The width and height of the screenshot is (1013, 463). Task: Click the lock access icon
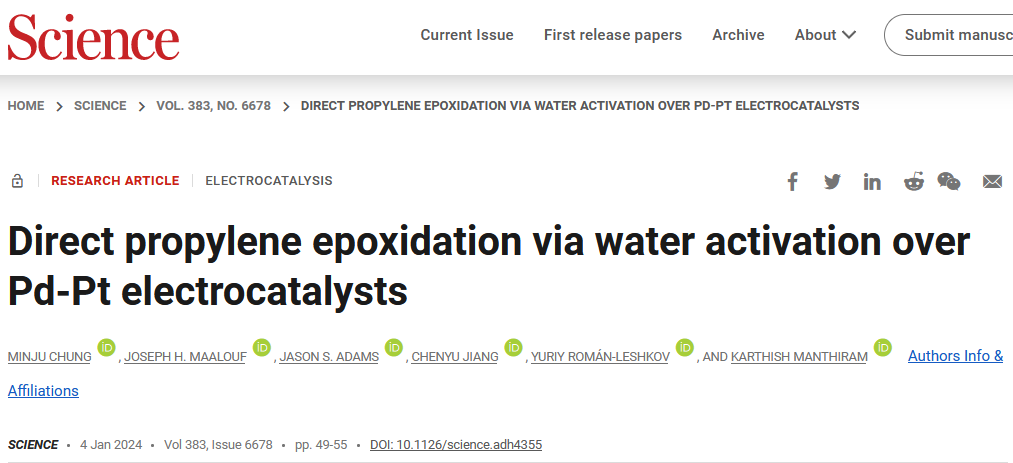coord(17,181)
